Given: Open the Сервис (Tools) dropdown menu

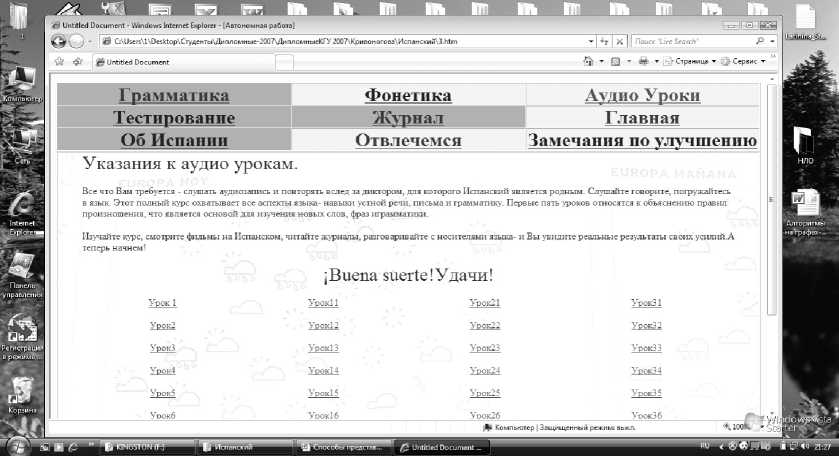Looking at the screenshot, I should tap(745, 62).
